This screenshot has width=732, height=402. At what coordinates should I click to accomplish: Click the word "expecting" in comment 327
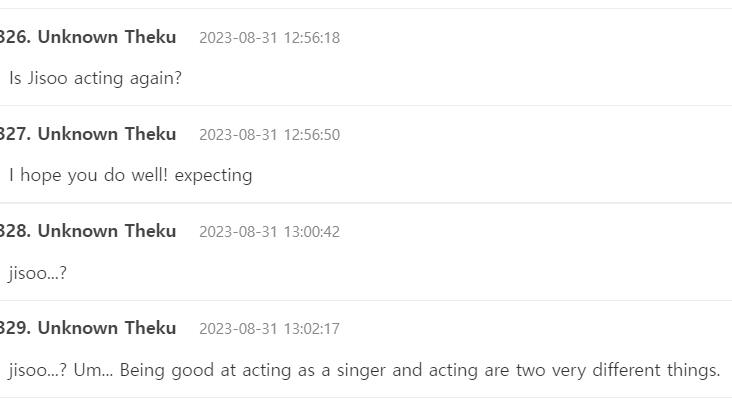(x=213, y=175)
